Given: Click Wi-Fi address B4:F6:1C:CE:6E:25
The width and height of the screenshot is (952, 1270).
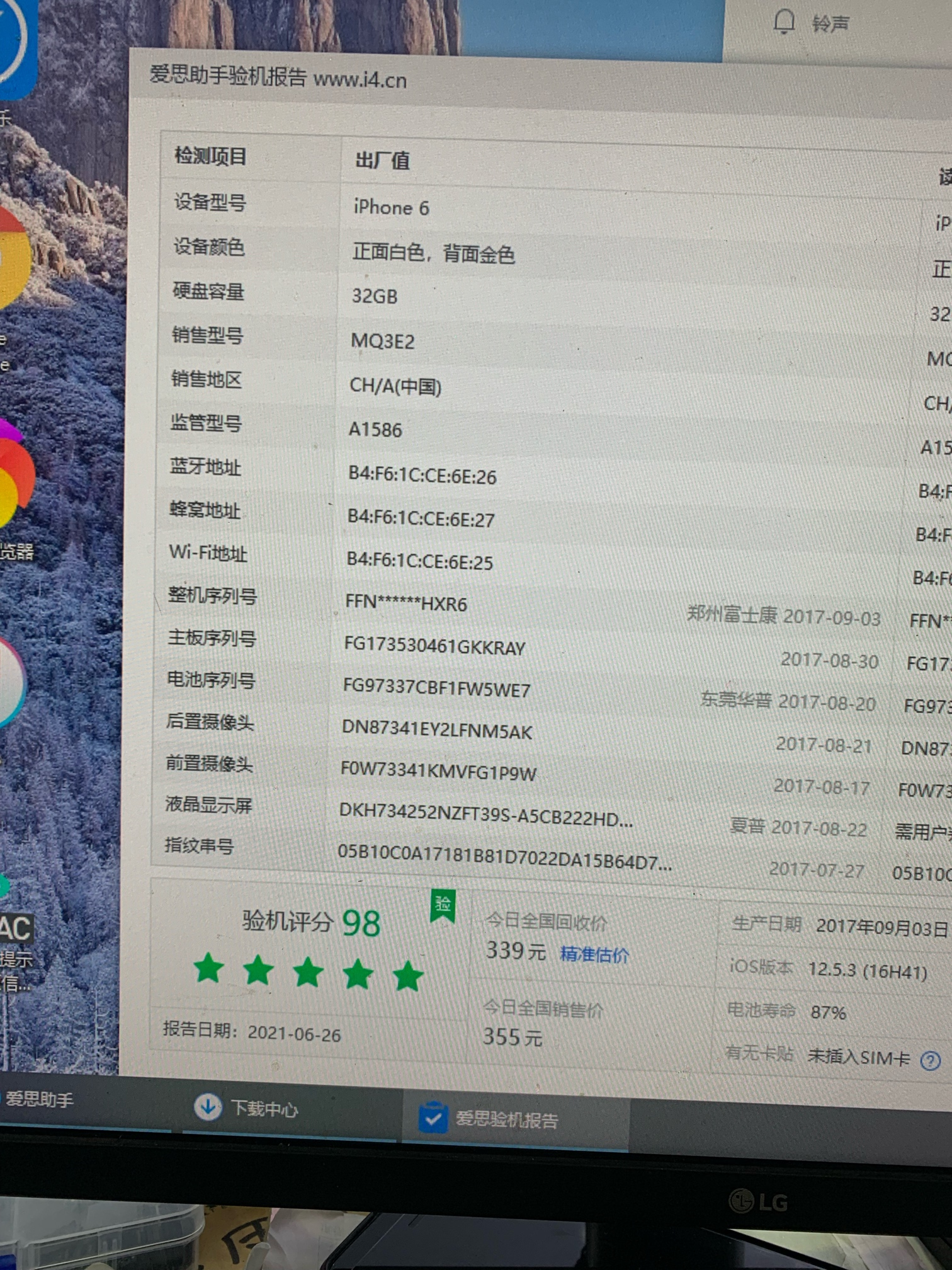Looking at the screenshot, I should point(420,561).
